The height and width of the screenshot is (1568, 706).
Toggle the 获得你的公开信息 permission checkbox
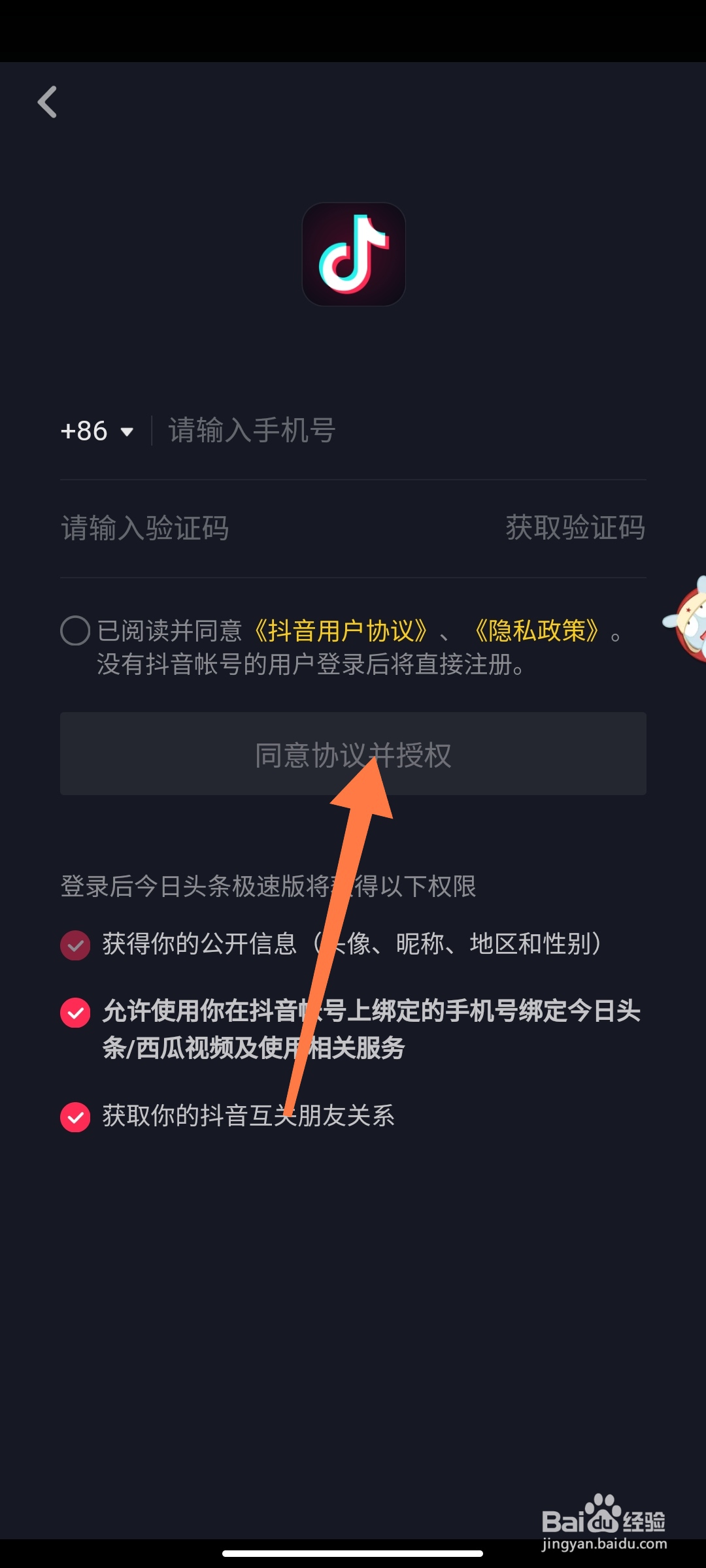(75, 945)
